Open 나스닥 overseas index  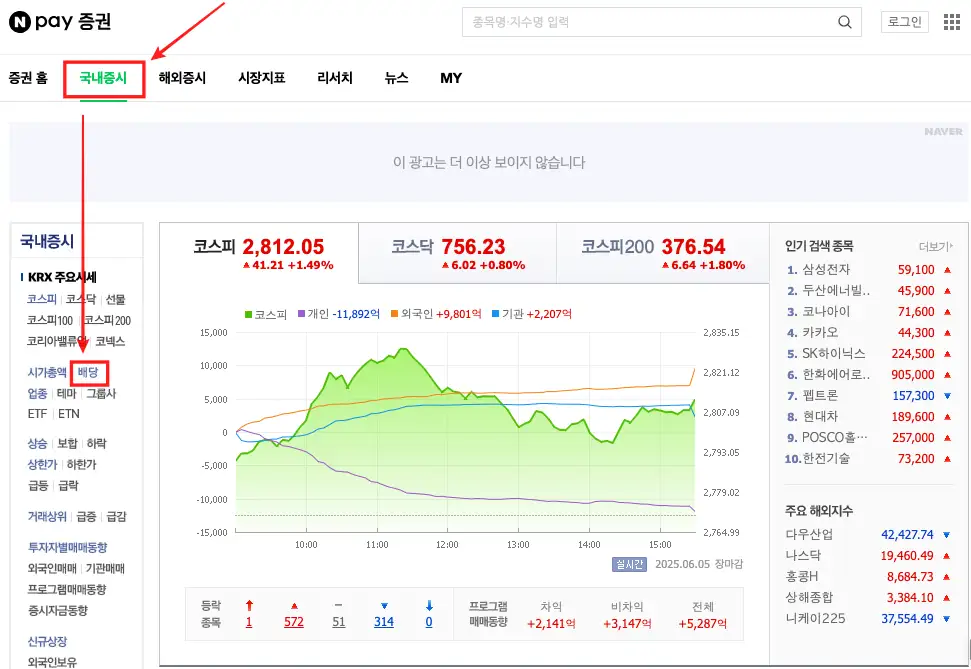pos(803,556)
